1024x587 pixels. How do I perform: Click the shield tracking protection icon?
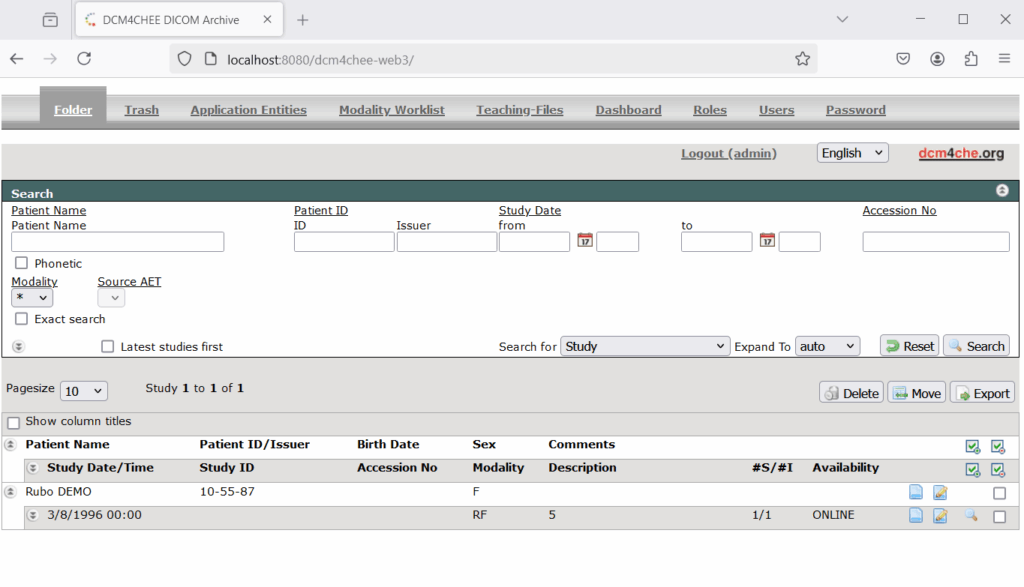tap(185, 59)
